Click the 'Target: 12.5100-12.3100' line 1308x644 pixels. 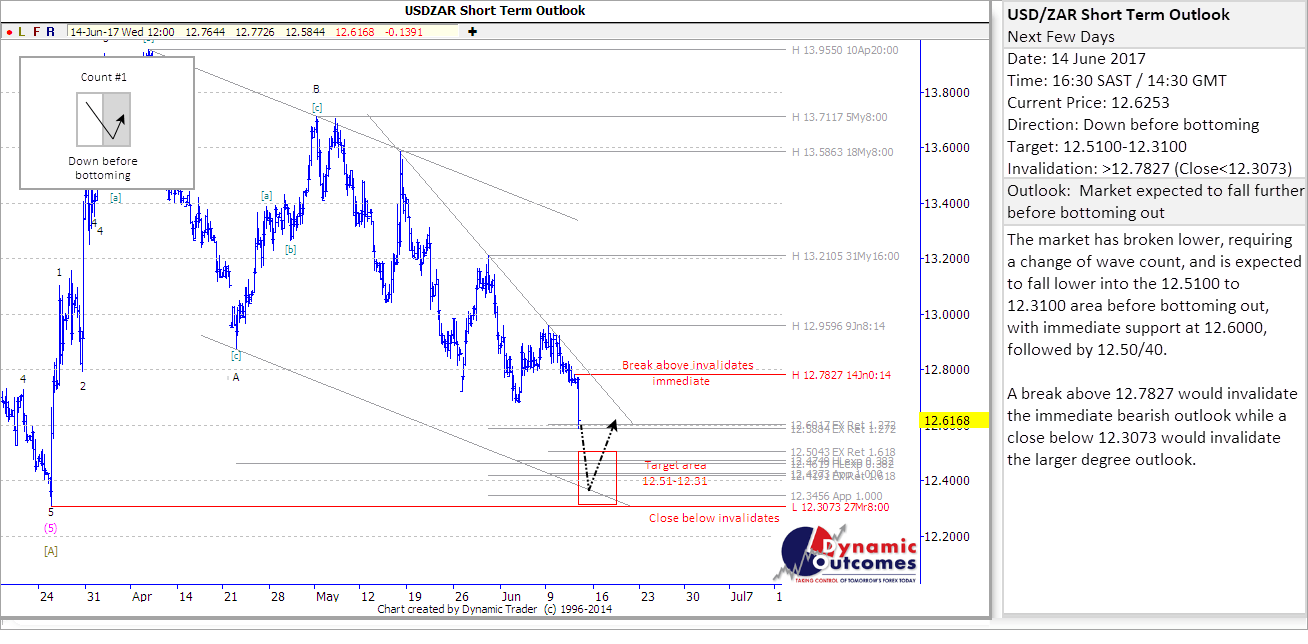click(1099, 147)
